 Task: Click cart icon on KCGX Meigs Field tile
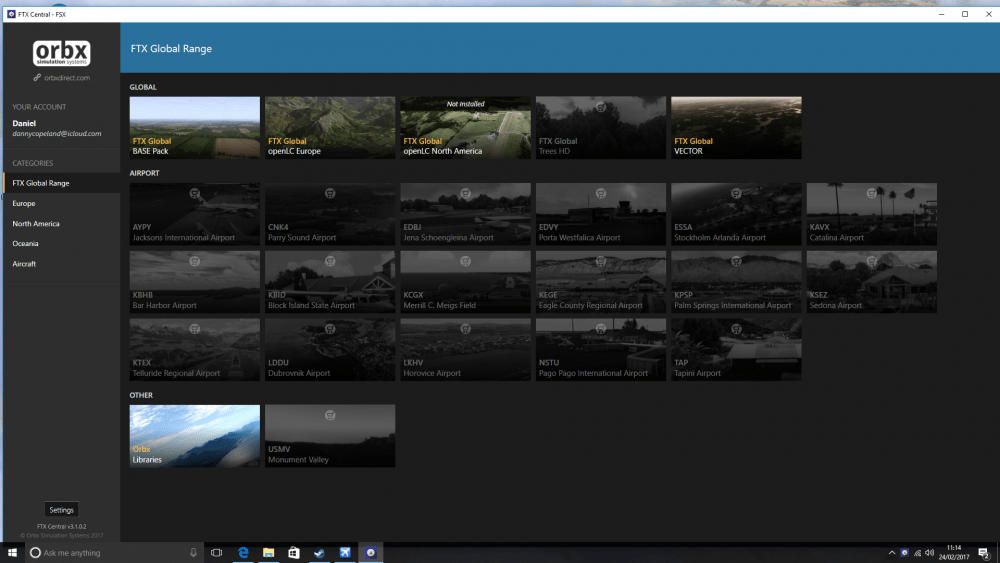(466, 261)
